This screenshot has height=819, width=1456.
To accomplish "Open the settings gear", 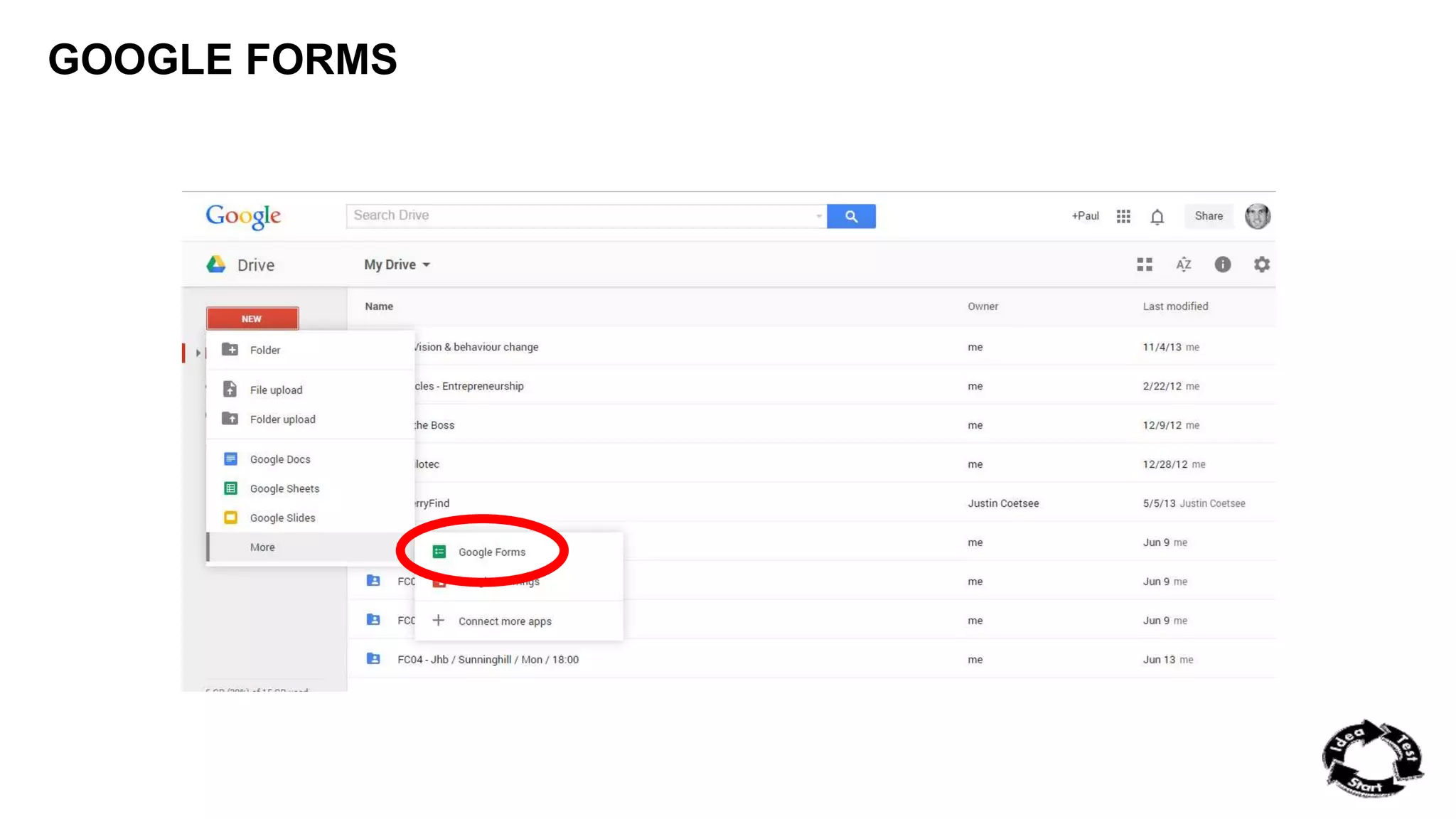I will tap(1262, 264).
